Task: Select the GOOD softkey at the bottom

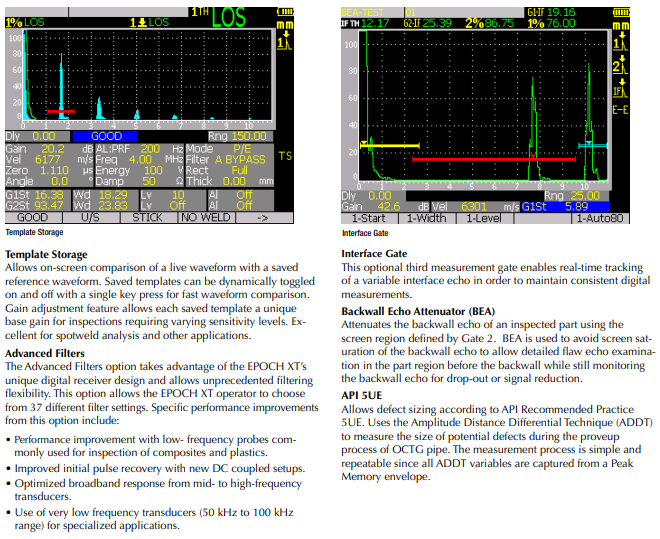Action: [33, 217]
